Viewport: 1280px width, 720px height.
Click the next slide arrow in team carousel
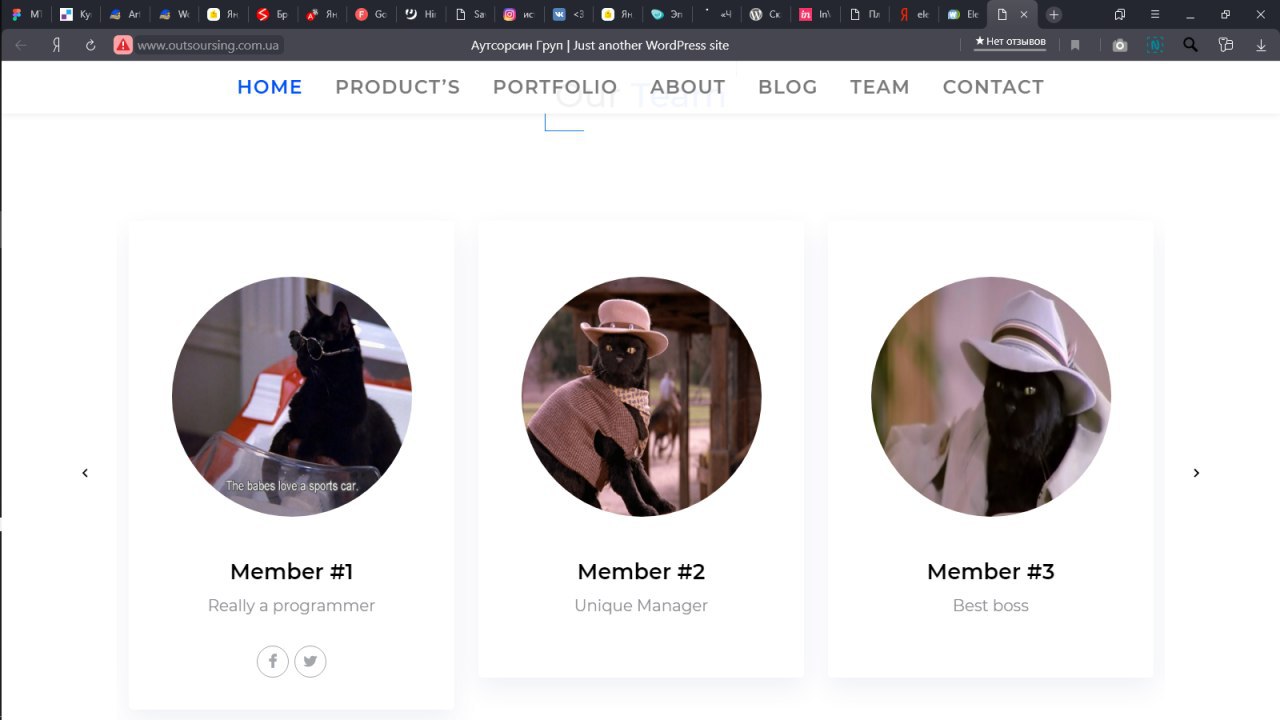pos(1196,473)
